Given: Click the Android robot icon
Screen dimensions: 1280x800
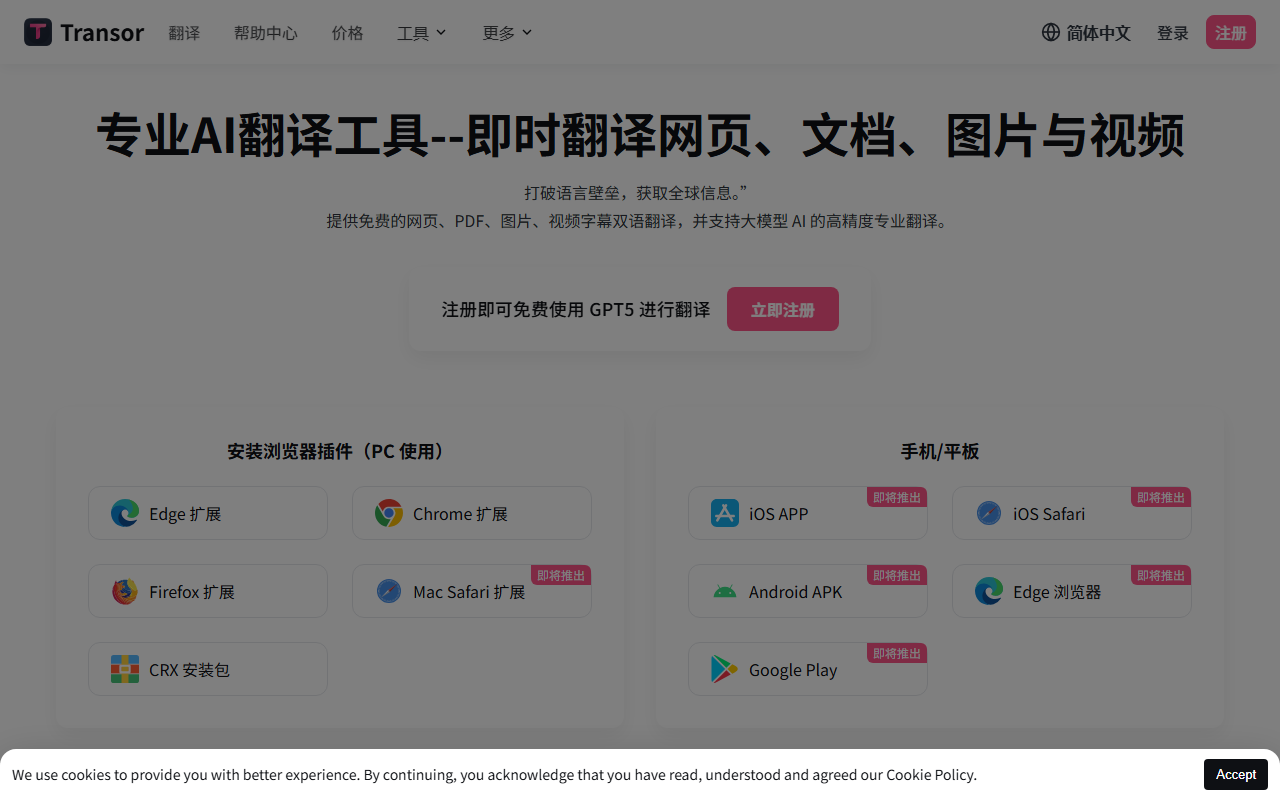Looking at the screenshot, I should tap(725, 591).
